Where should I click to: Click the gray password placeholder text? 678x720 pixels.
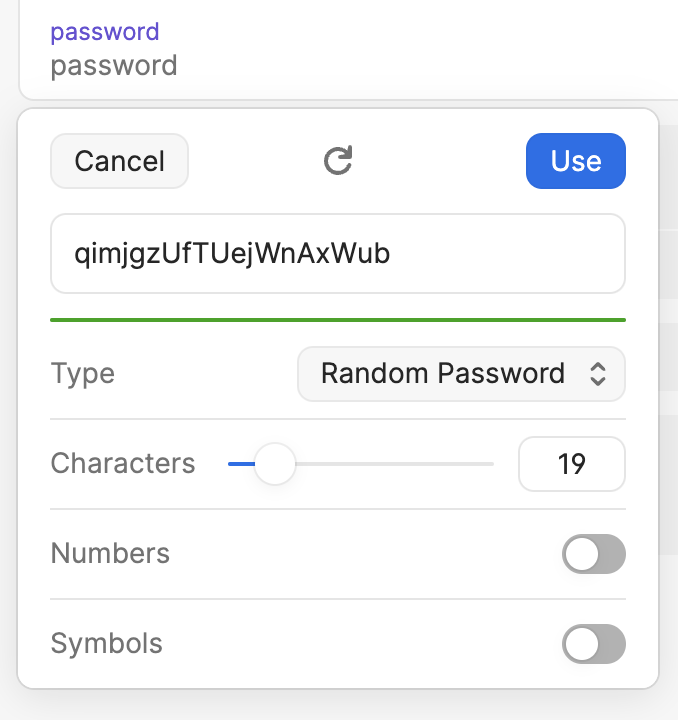pyautogui.click(x=114, y=66)
